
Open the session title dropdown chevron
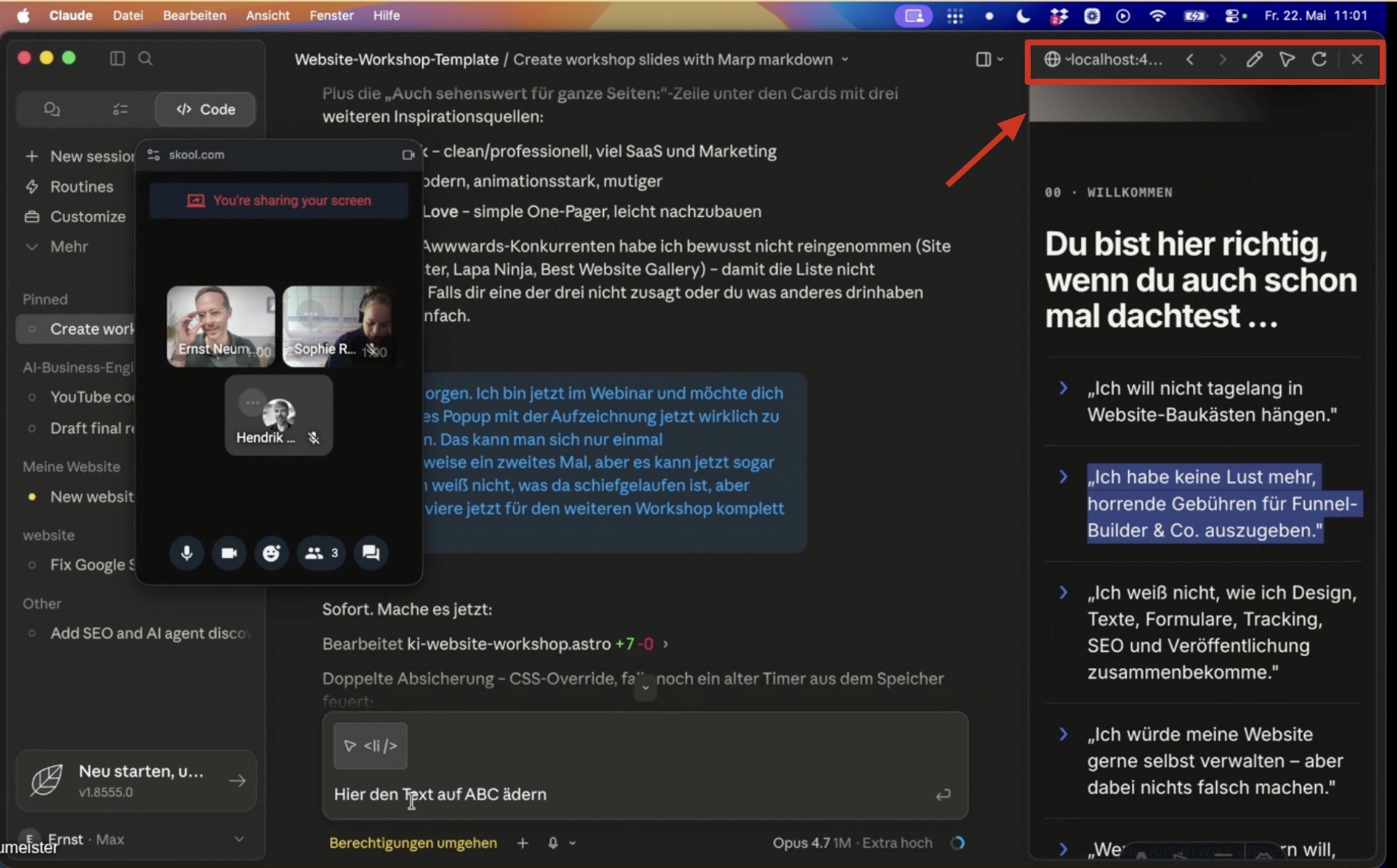click(845, 60)
